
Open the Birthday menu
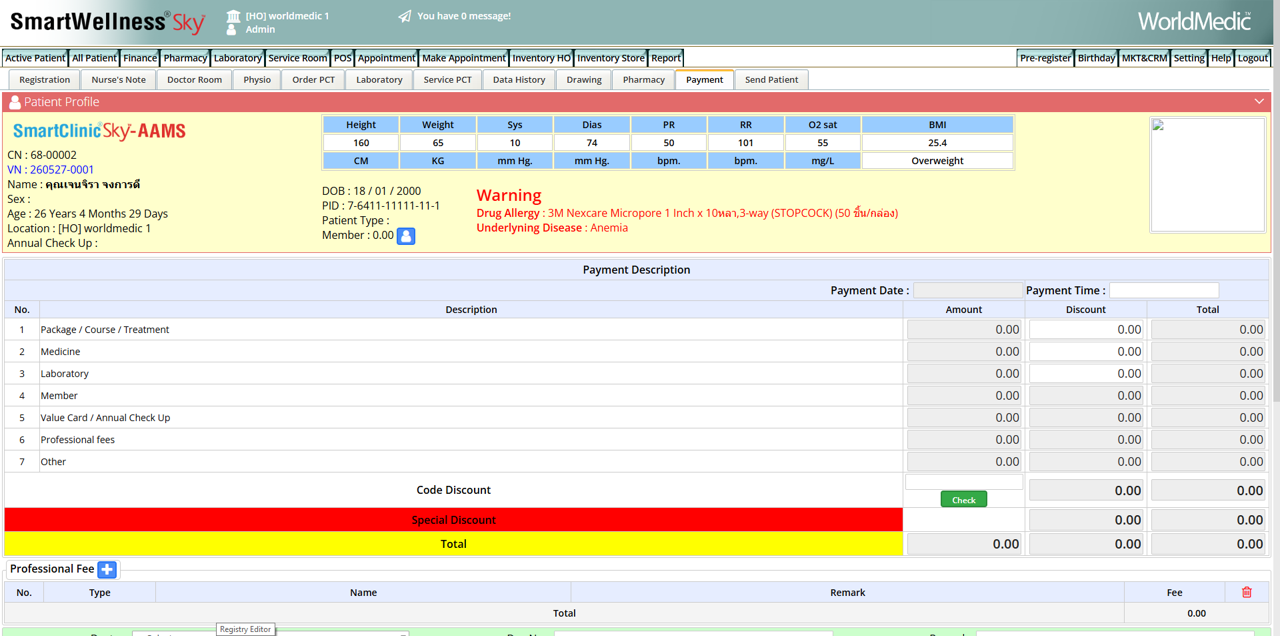1096,58
